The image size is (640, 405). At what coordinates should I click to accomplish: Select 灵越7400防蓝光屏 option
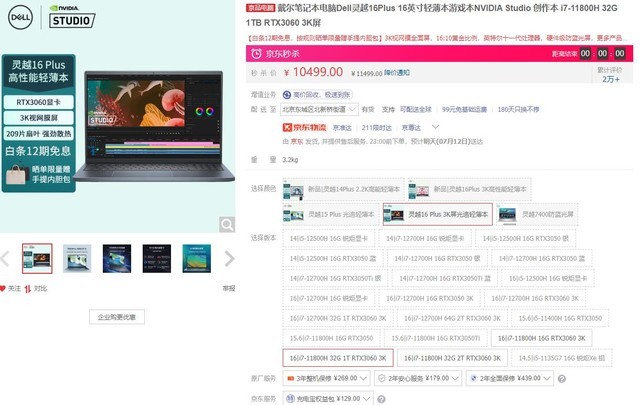pyautogui.click(x=537, y=214)
